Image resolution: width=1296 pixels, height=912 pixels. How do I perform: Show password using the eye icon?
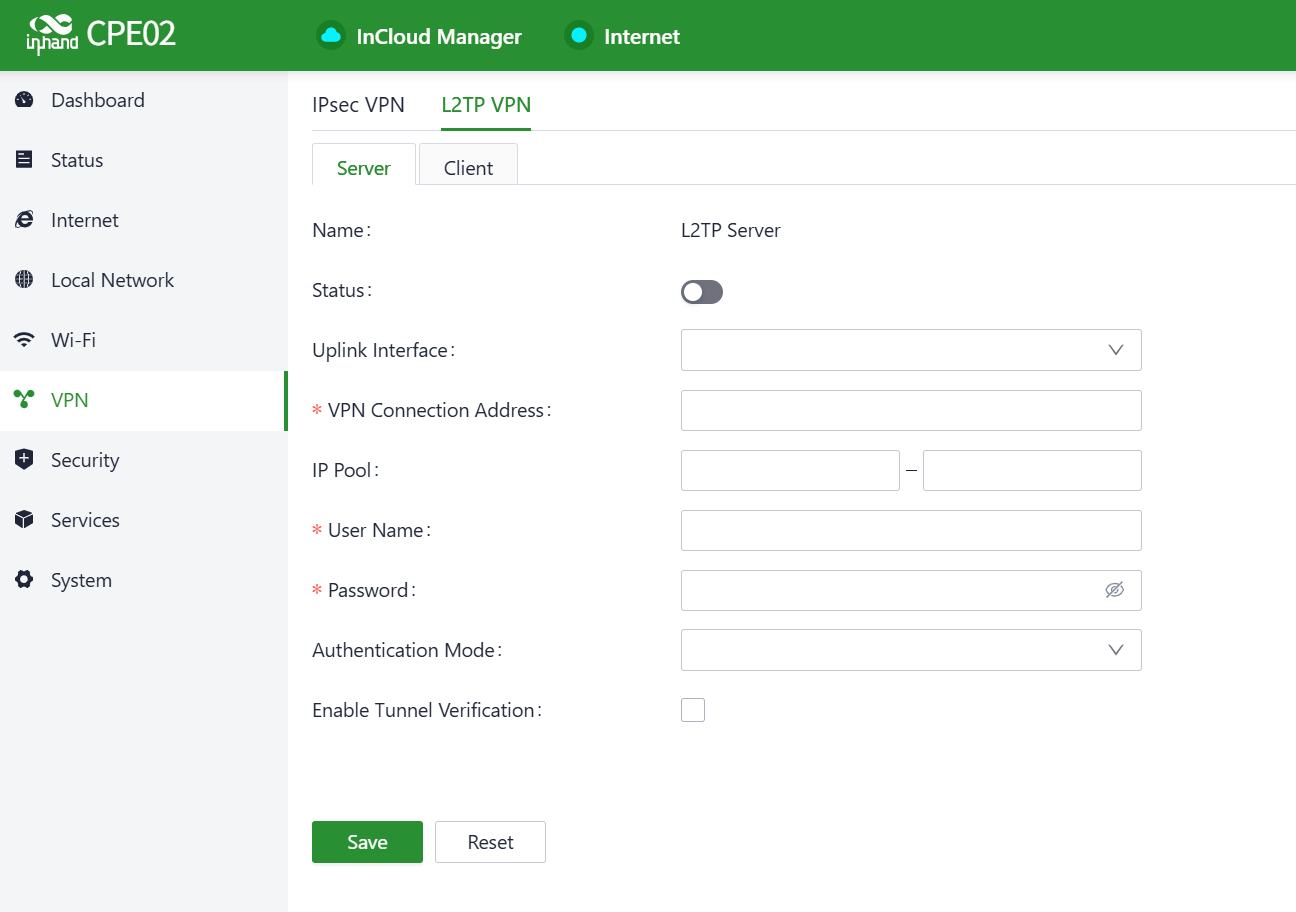click(1115, 590)
